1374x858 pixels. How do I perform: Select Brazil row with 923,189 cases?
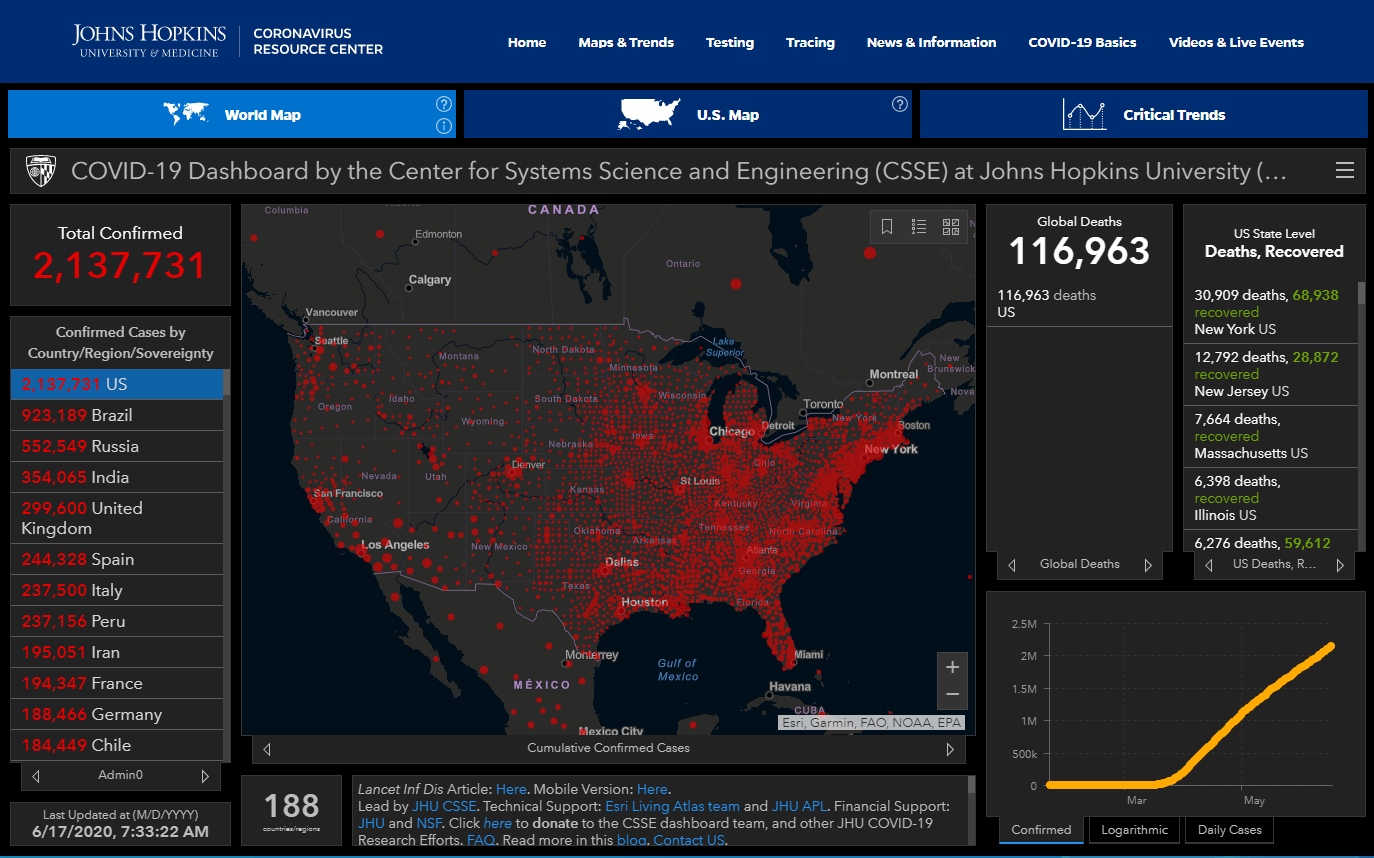coord(117,415)
